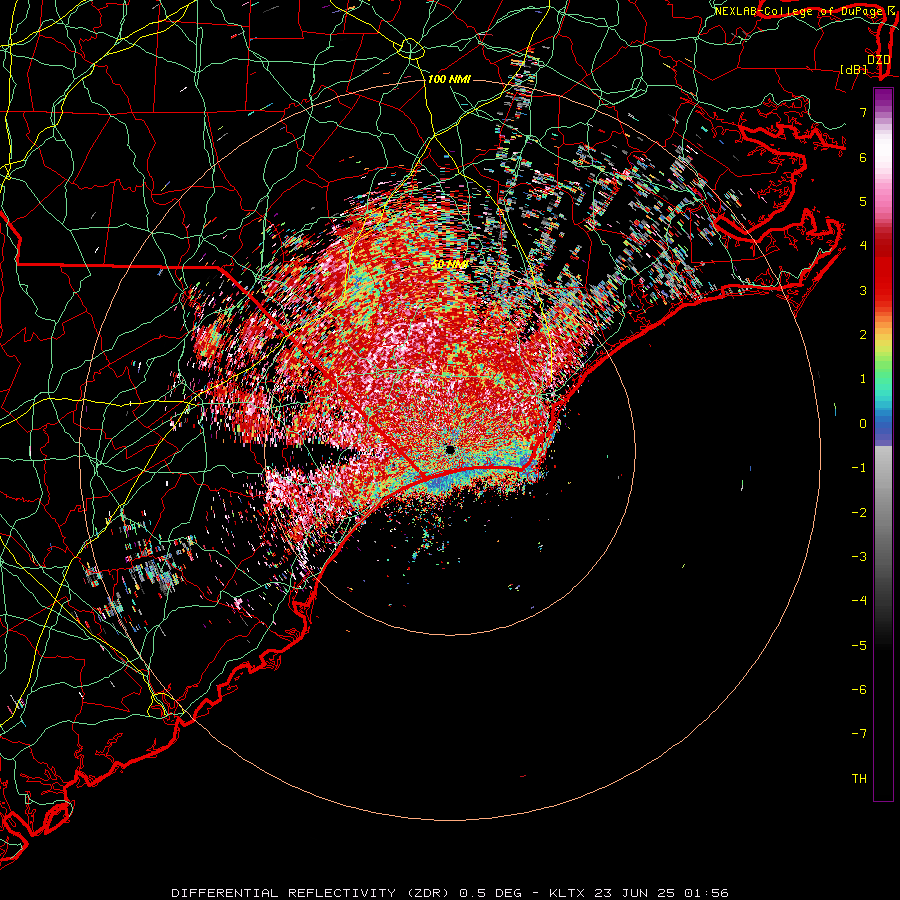Click the -5 dB scale tick label
This screenshot has height=900, width=900.
[x=859, y=645]
